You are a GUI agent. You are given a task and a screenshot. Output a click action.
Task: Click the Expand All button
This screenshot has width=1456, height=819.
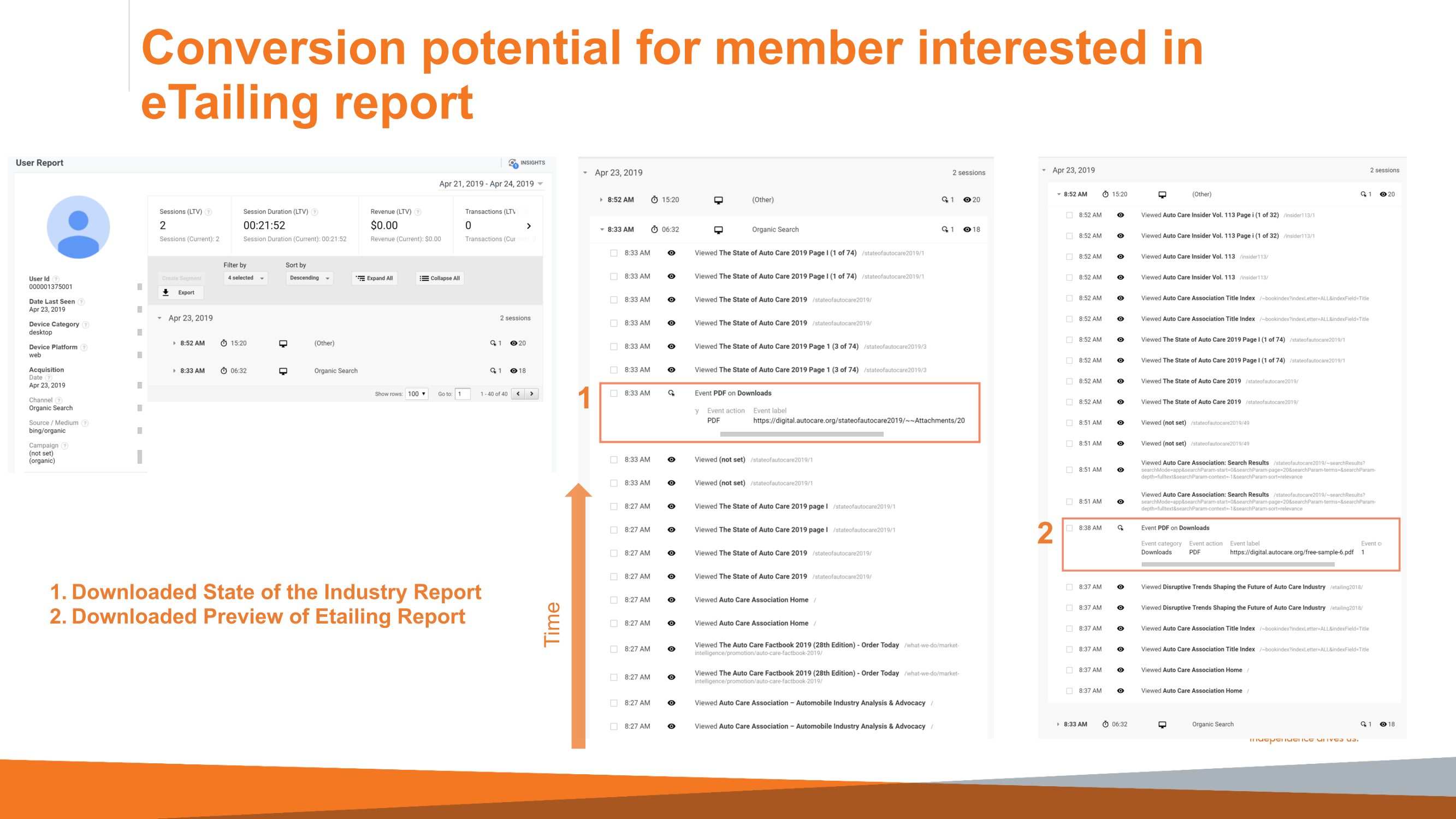coord(374,278)
